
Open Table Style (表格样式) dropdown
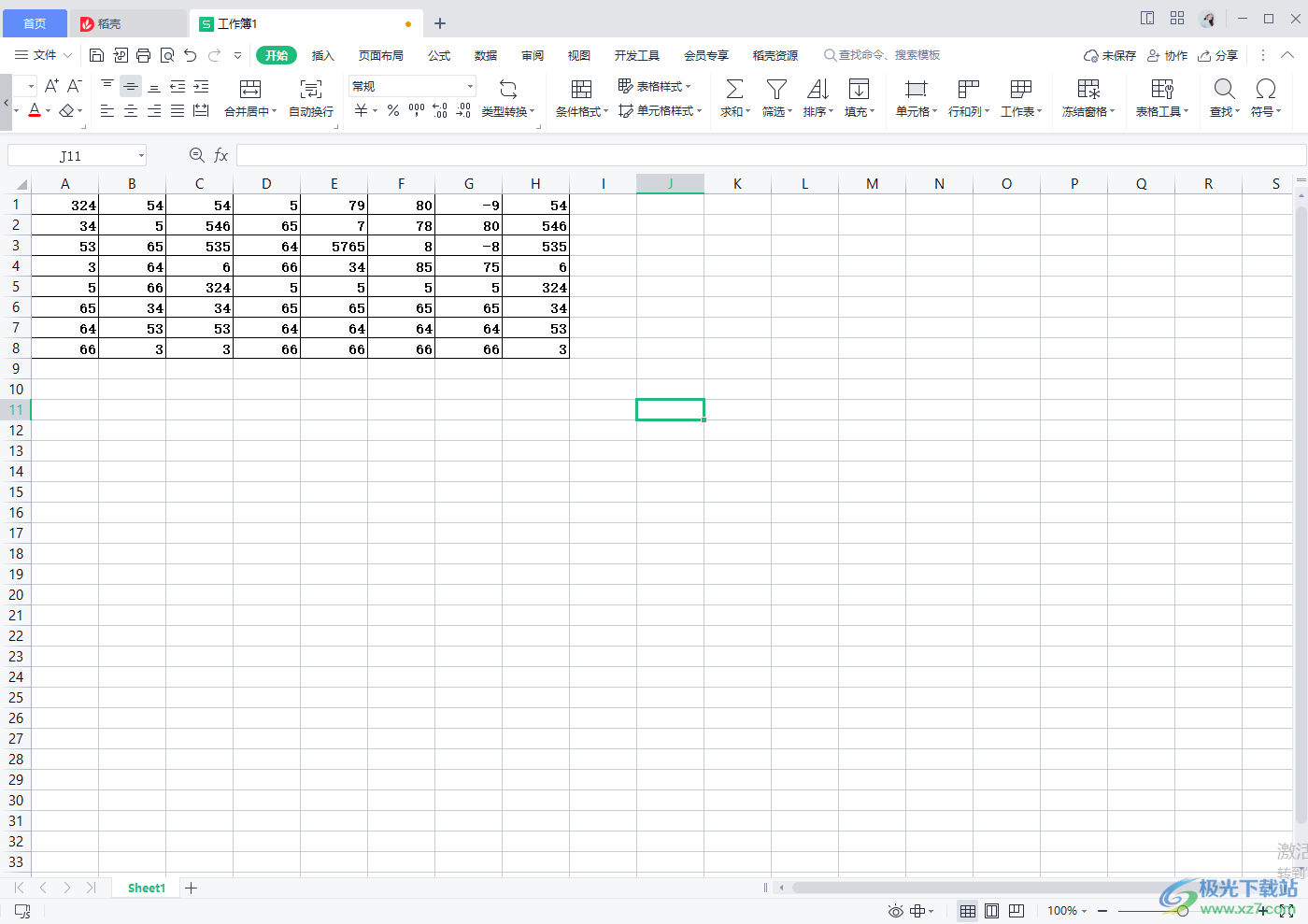point(655,86)
